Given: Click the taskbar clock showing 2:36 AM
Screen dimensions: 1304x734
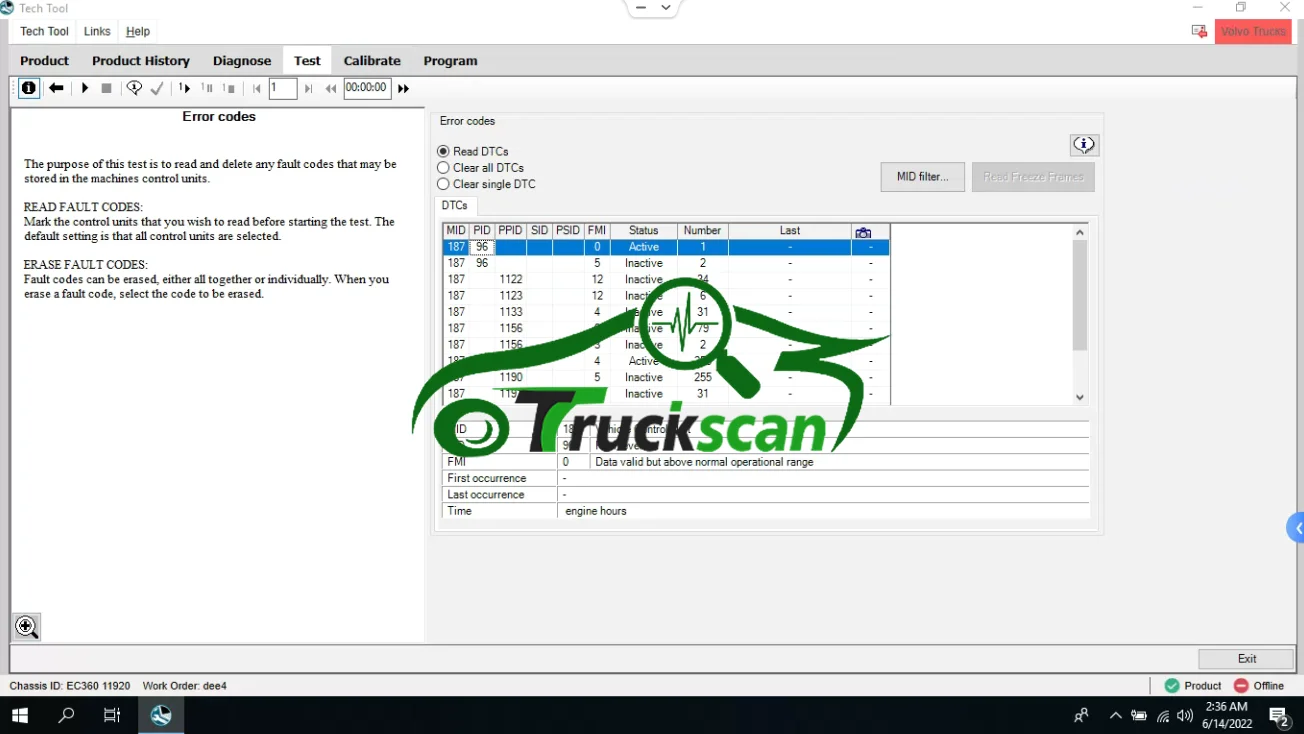Looking at the screenshot, I should pyautogui.click(x=1226, y=715).
